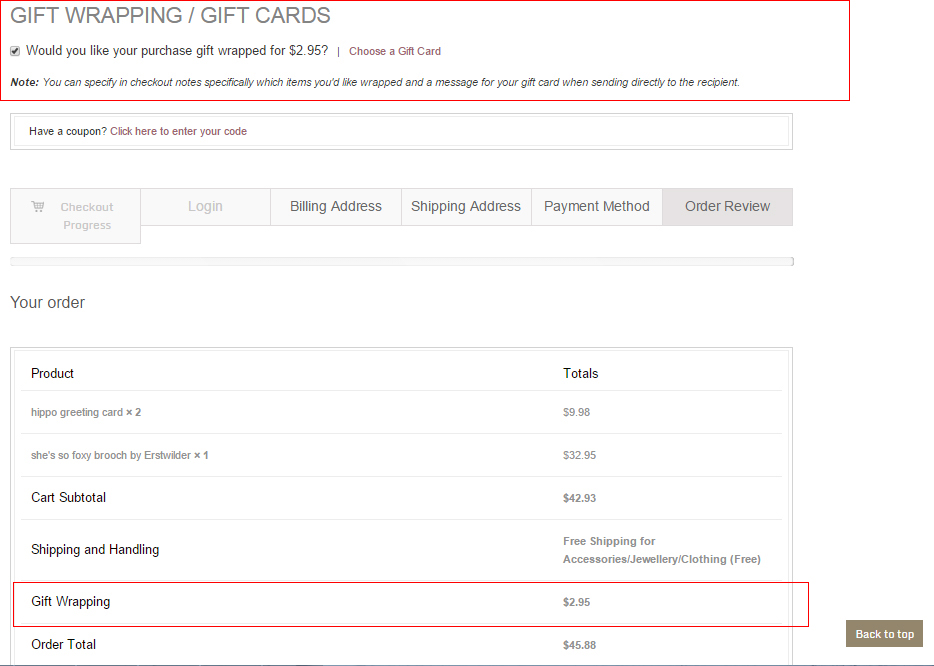Click the 'Have a coupon?' text
The image size is (934, 666).
68,131
